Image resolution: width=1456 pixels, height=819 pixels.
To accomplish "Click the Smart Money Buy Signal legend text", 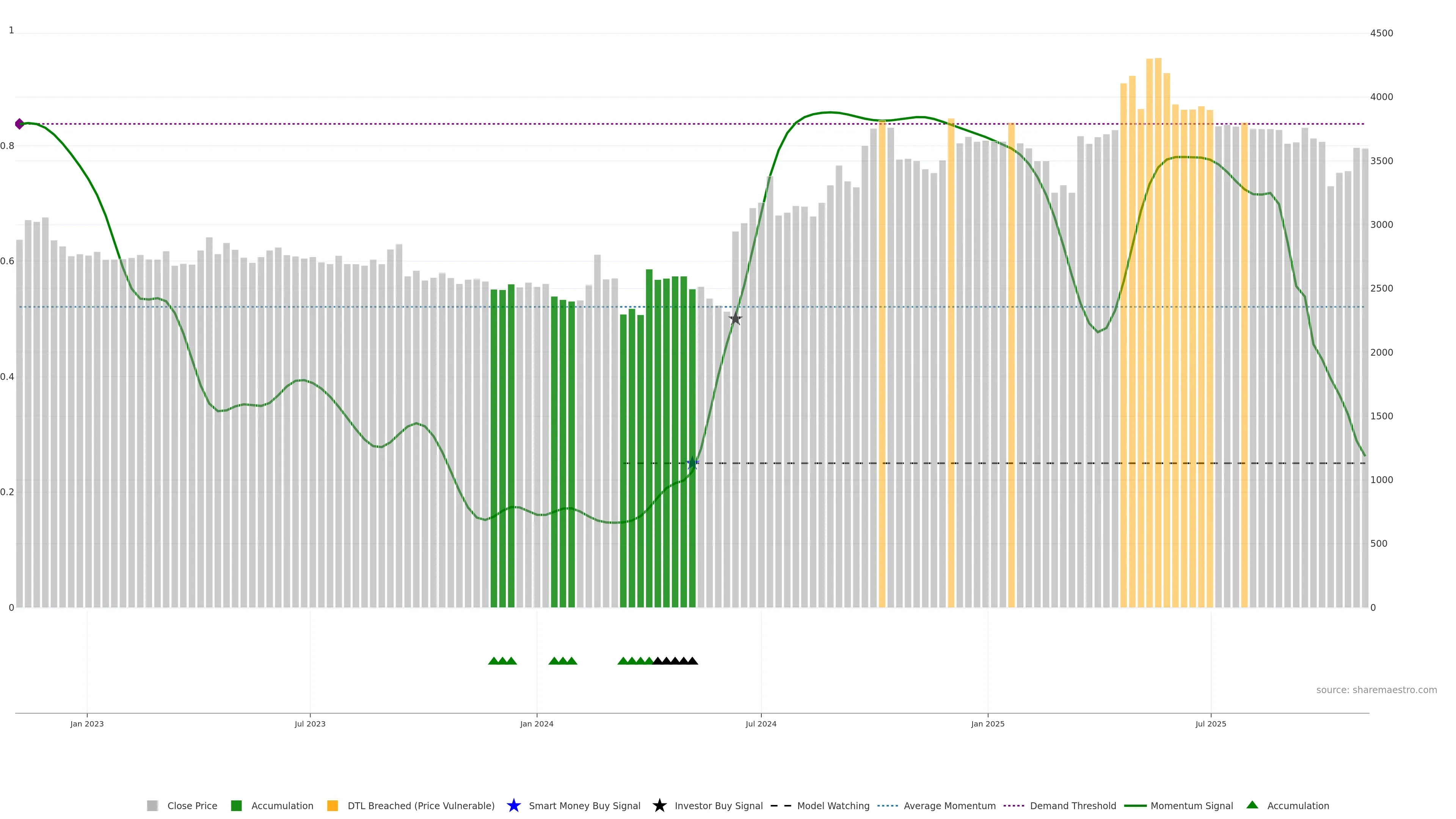I will [584, 805].
